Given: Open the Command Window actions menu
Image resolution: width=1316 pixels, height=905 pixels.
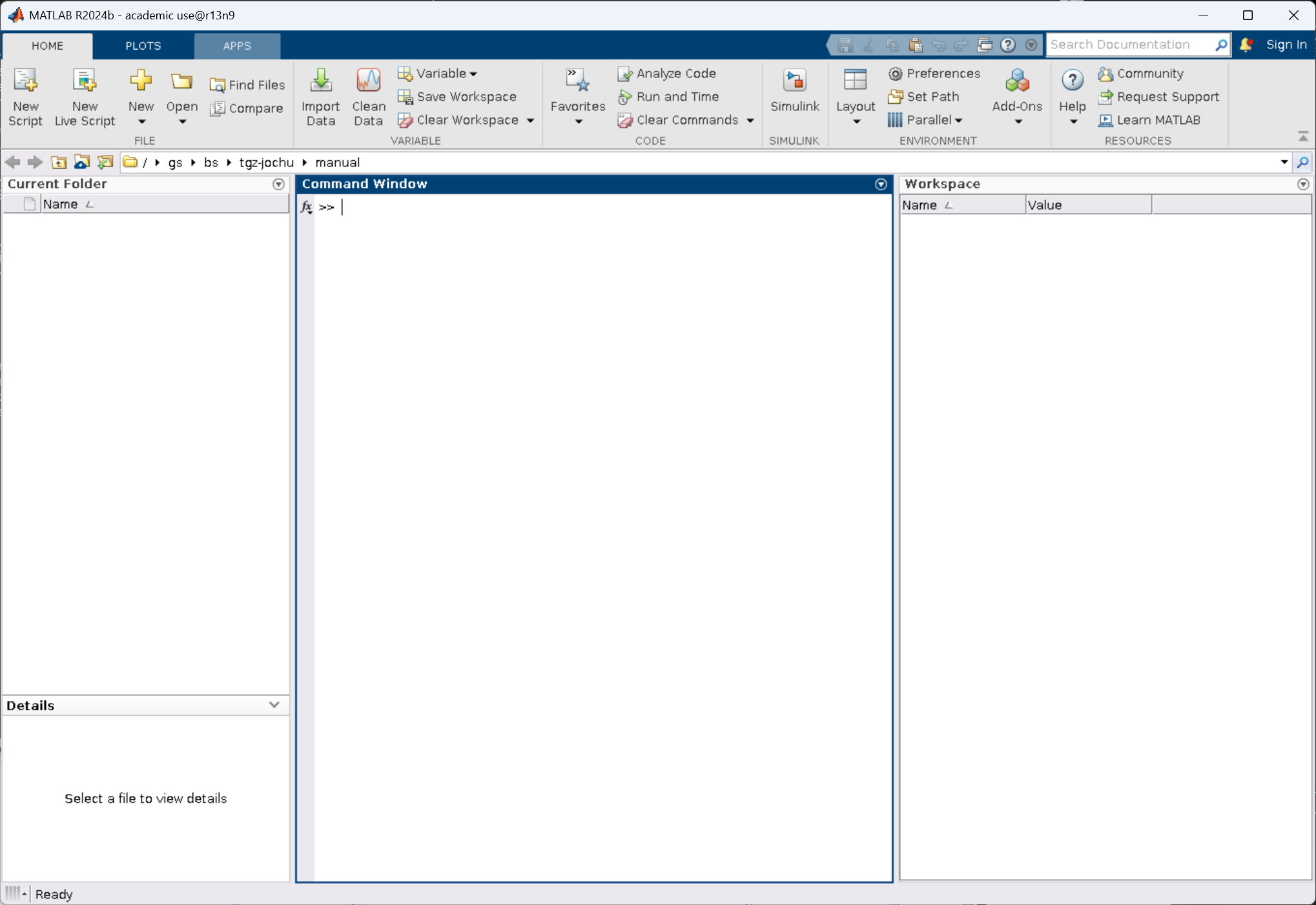Looking at the screenshot, I should tap(881, 185).
